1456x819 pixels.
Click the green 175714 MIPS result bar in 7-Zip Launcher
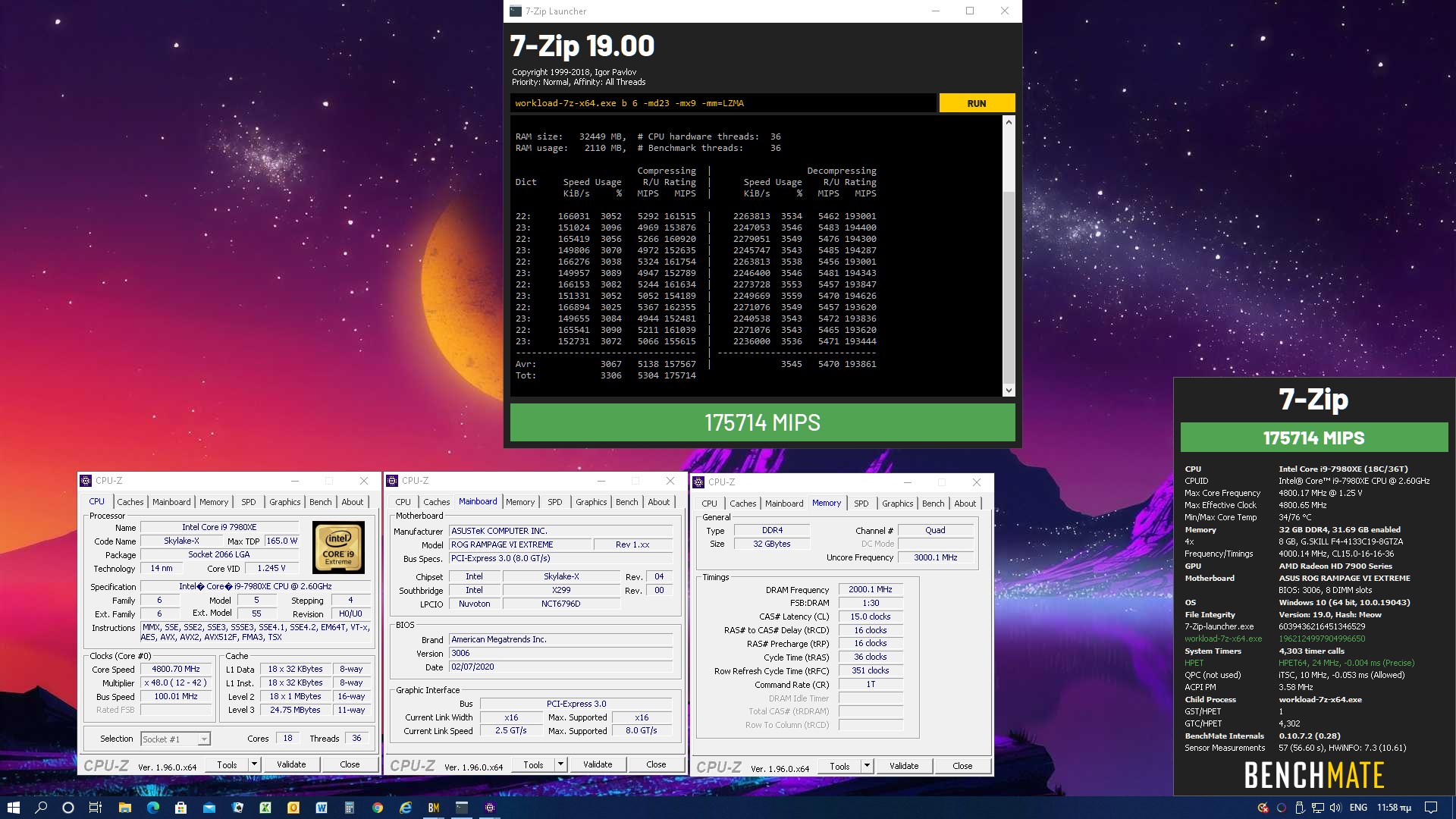762,422
